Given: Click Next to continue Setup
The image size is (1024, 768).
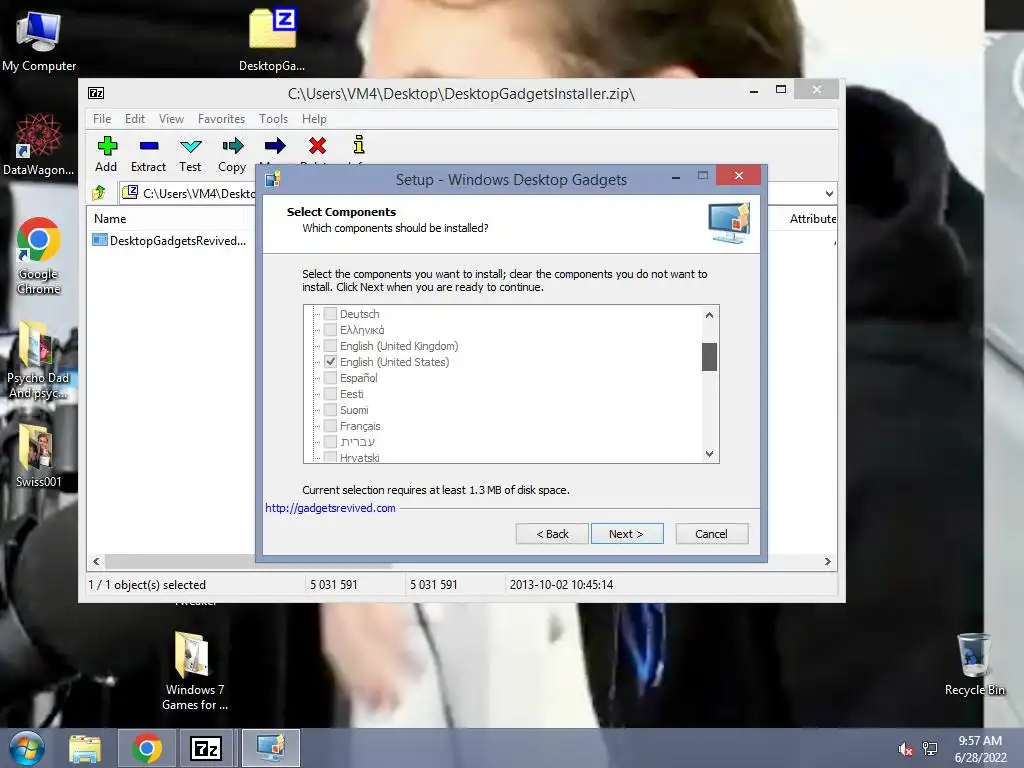Looking at the screenshot, I should point(627,534).
